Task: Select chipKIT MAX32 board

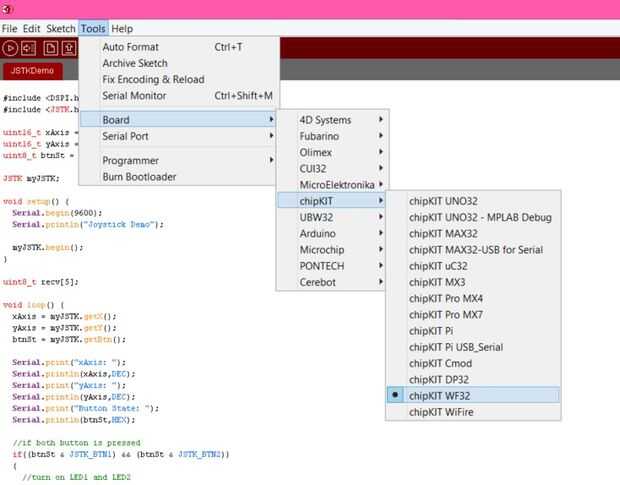Action: point(473,233)
